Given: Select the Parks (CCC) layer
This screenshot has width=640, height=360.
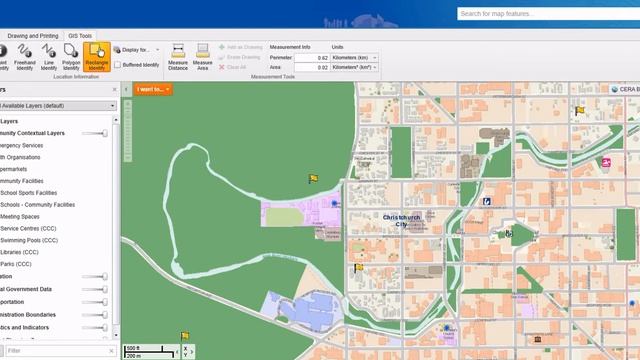Looking at the screenshot, I should pyautogui.click(x=16, y=264).
